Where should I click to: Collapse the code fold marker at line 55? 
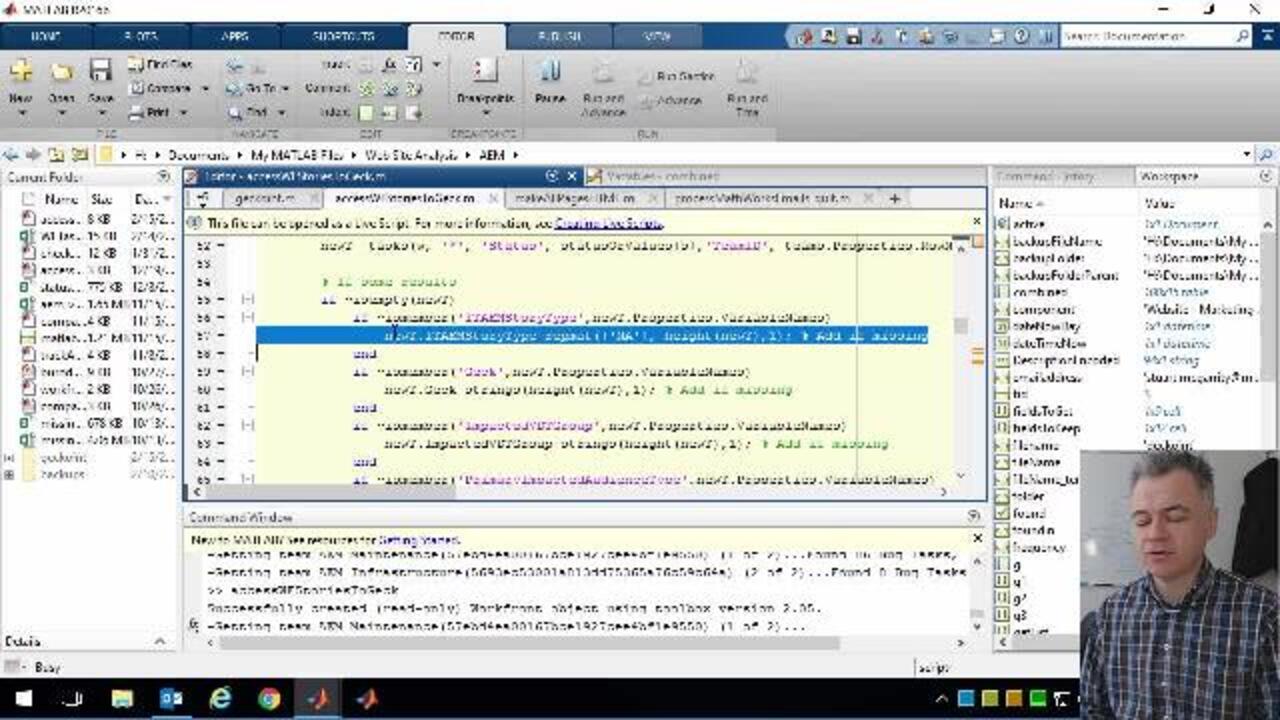pos(249,300)
